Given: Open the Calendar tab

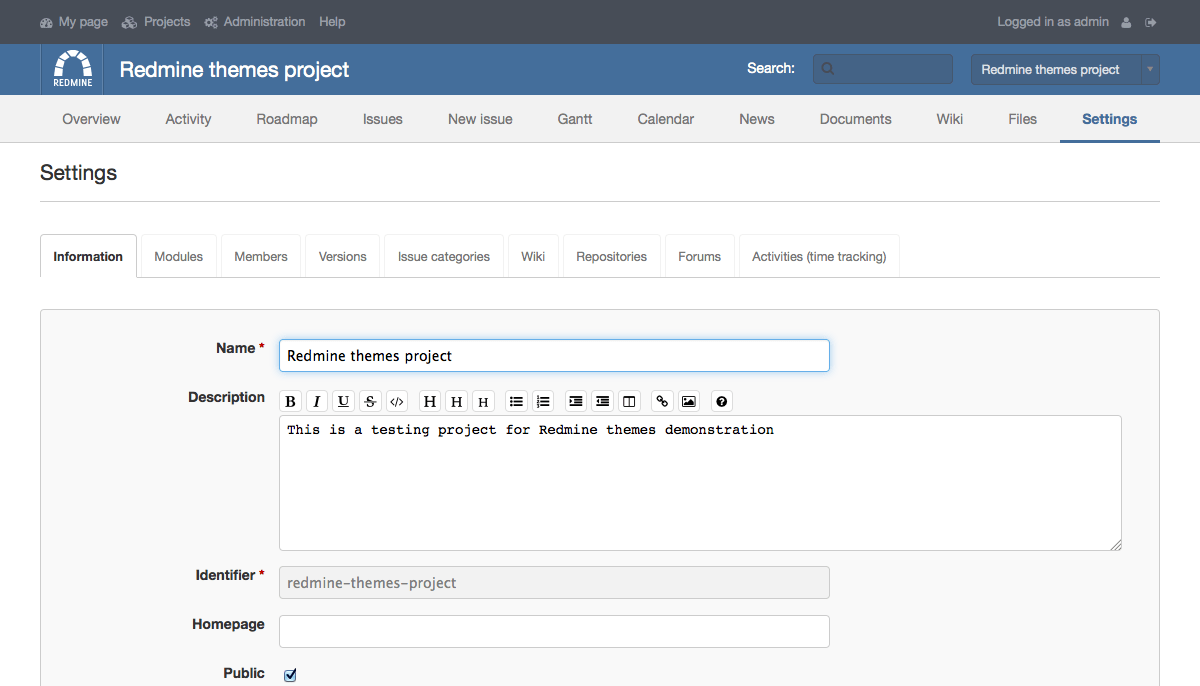Looking at the screenshot, I should [x=666, y=119].
